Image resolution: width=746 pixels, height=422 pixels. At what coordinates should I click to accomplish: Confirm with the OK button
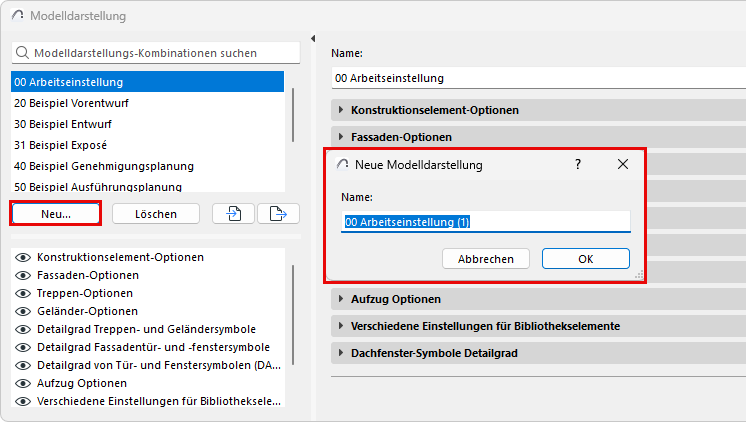[585, 259]
